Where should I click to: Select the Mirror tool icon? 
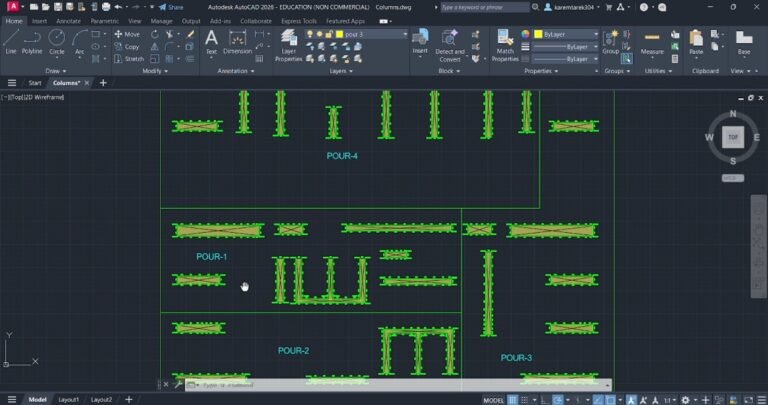point(155,47)
